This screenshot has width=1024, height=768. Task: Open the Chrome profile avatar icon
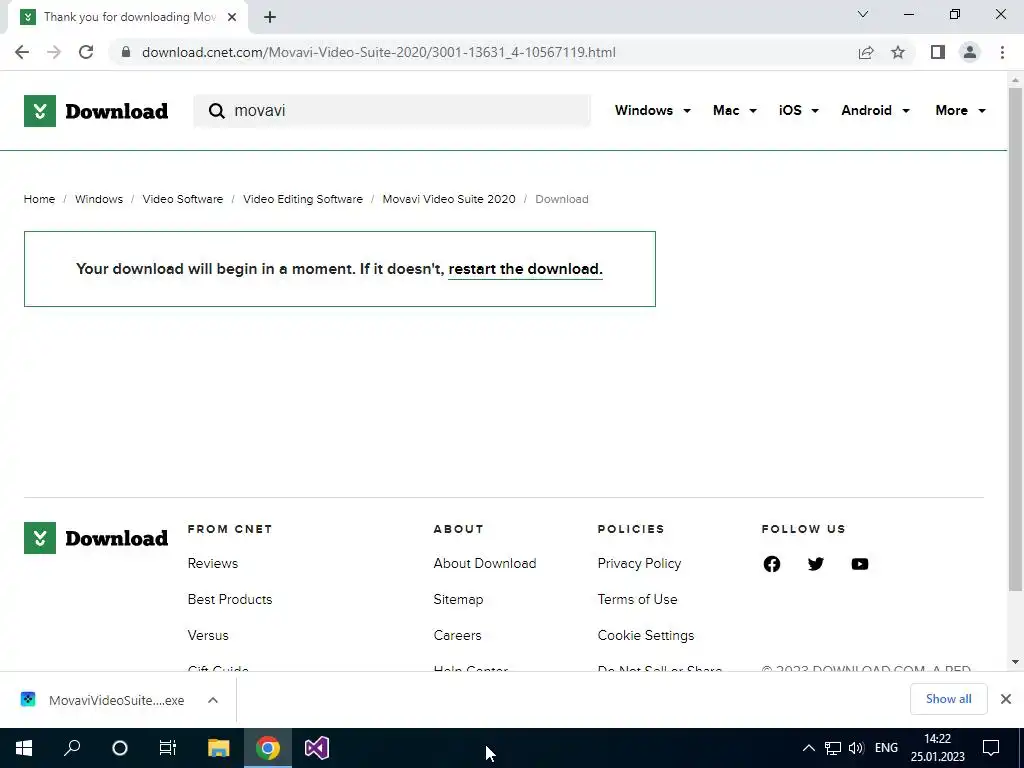(x=970, y=52)
